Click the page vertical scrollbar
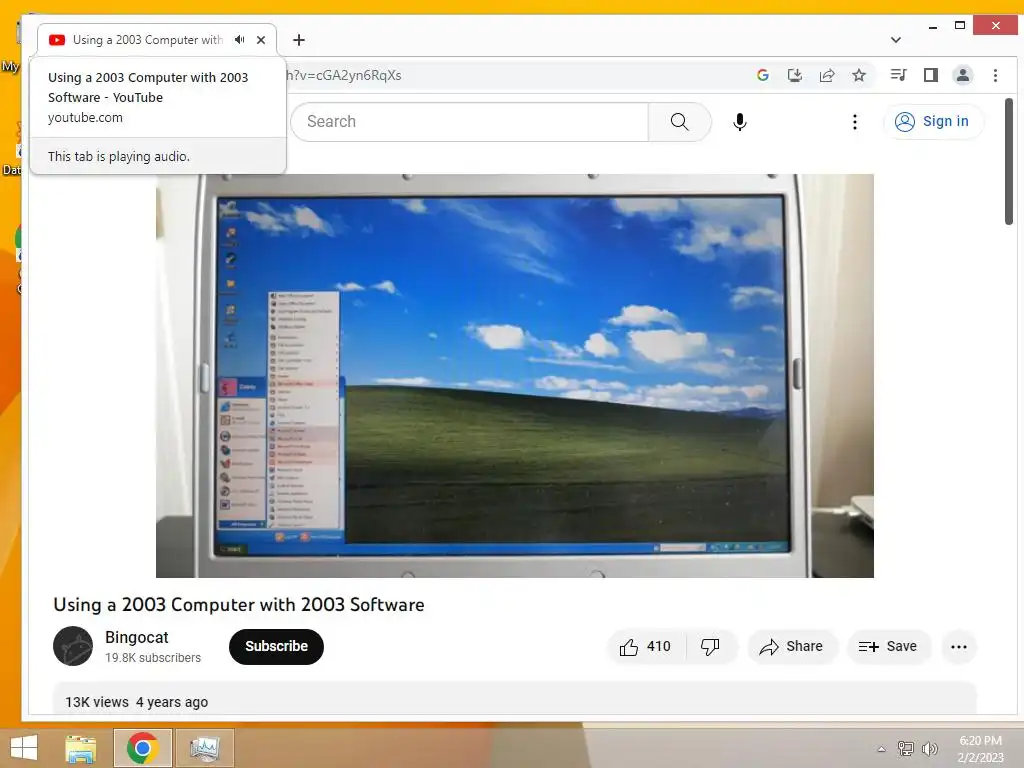Image resolution: width=1024 pixels, height=768 pixels. (1008, 162)
